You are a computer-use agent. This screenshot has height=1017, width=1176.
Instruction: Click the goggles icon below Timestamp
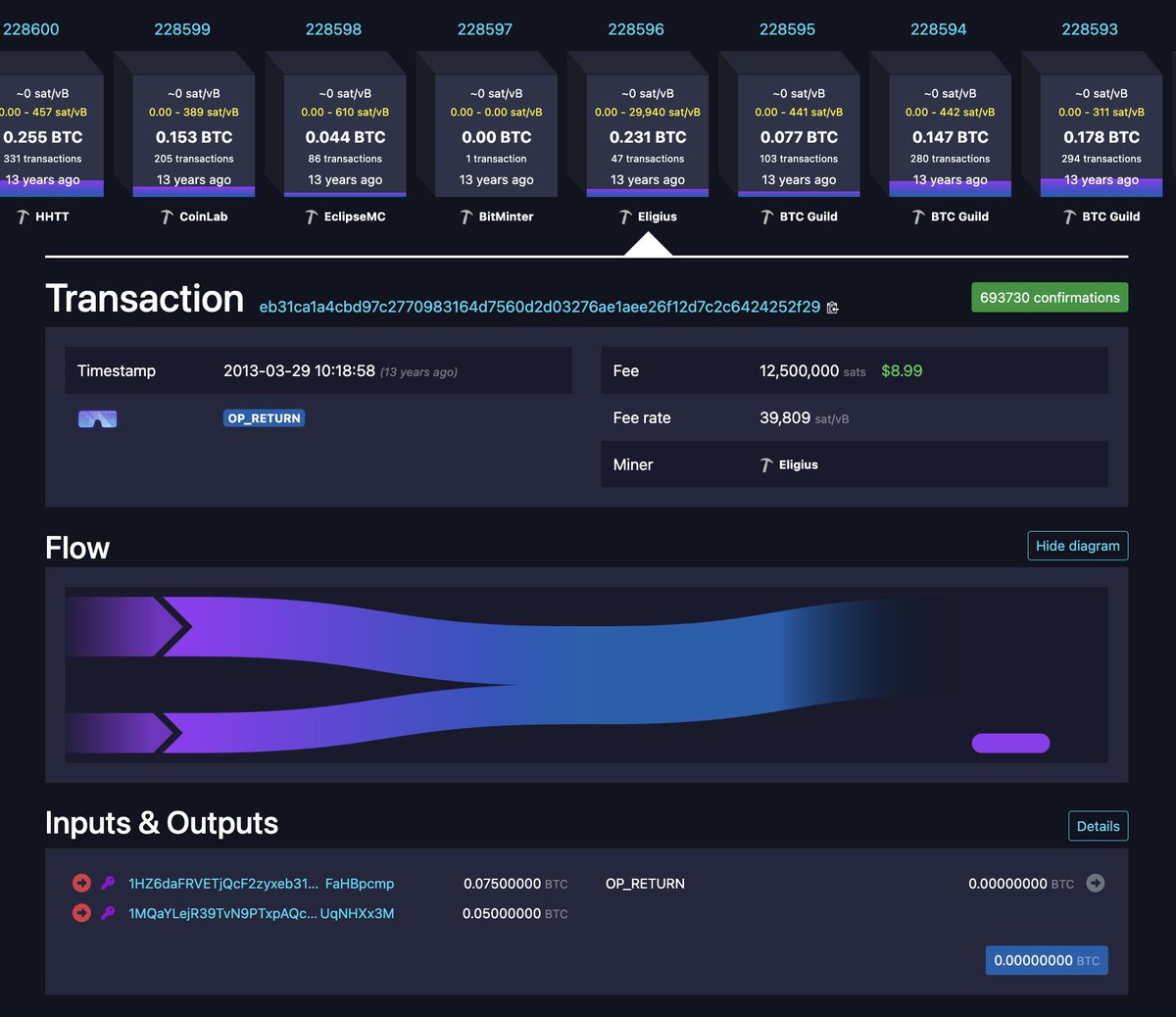click(97, 418)
